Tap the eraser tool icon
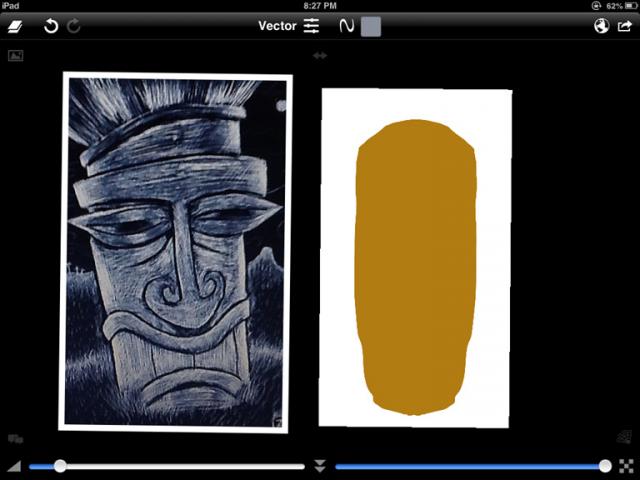 coord(16,26)
